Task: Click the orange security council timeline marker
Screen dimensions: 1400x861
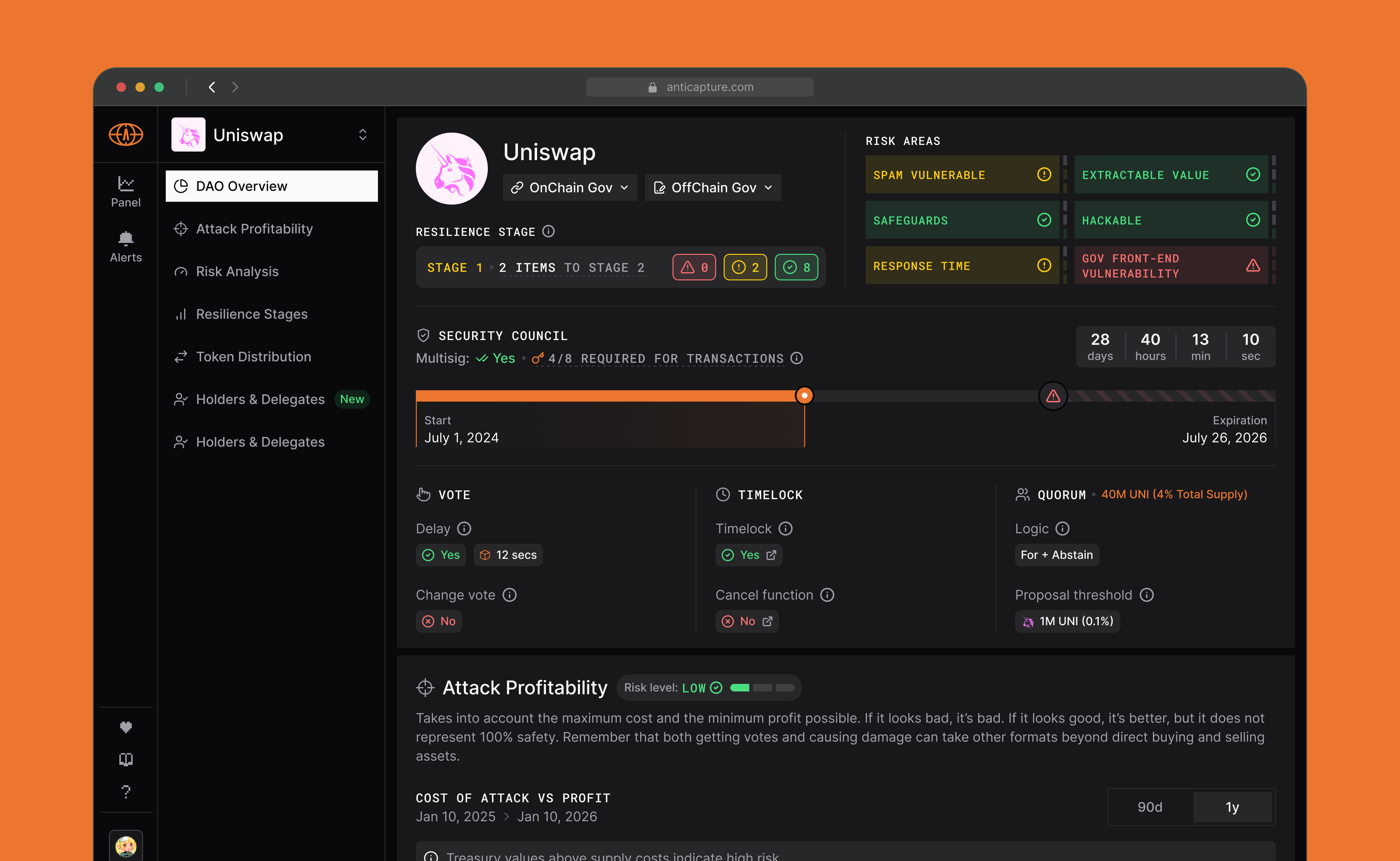Action: click(804, 395)
